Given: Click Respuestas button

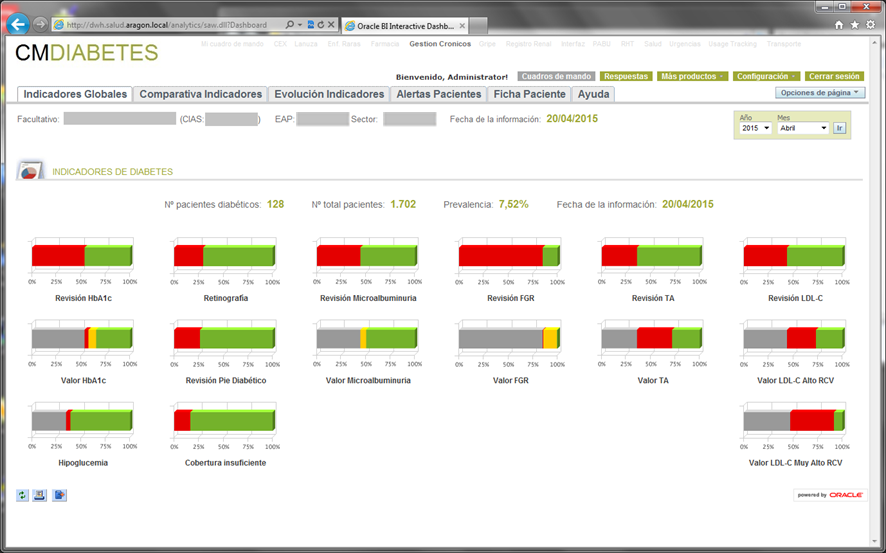Looking at the screenshot, I should coord(626,76).
